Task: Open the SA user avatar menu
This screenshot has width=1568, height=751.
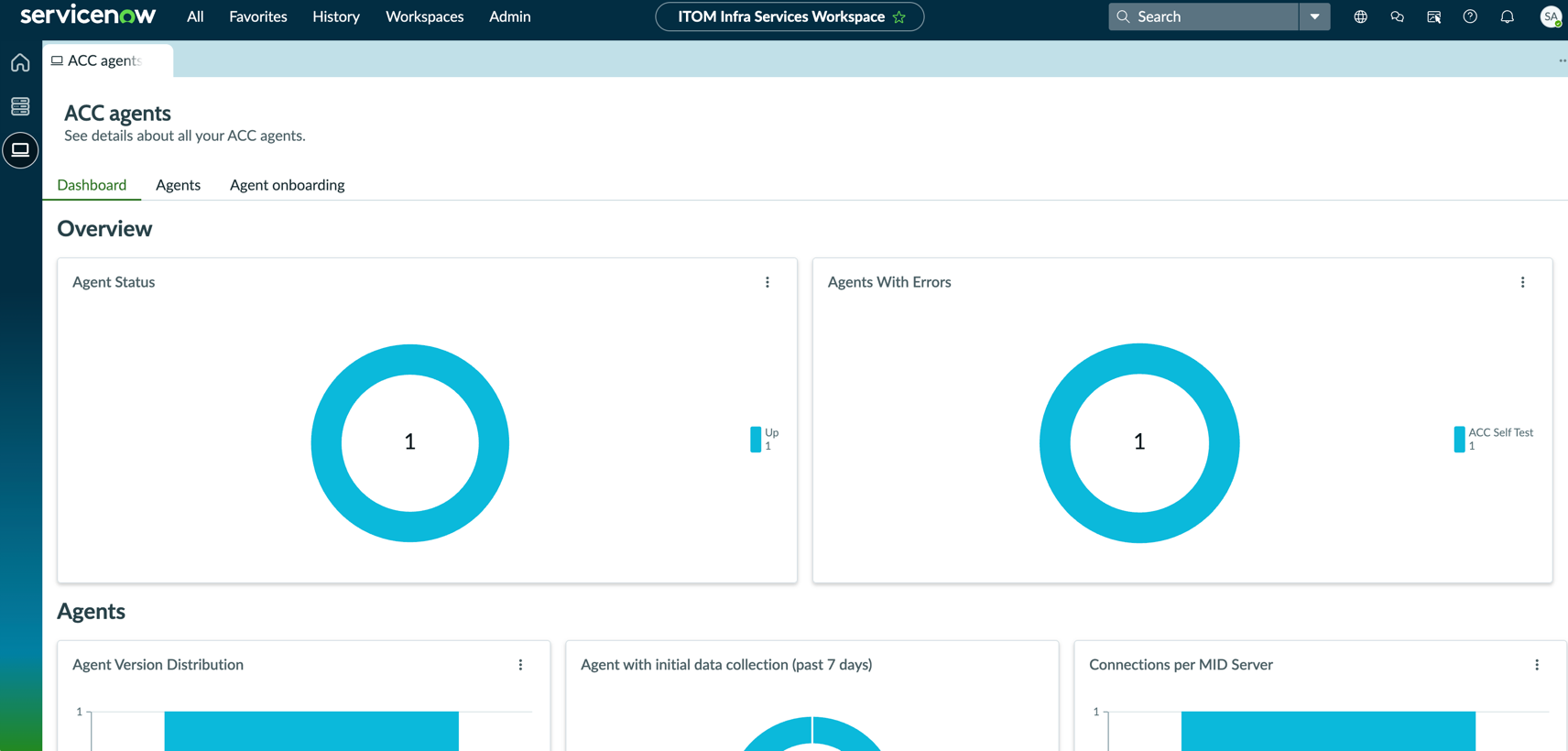Action: pyautogui.click(x=1551, y=16)
